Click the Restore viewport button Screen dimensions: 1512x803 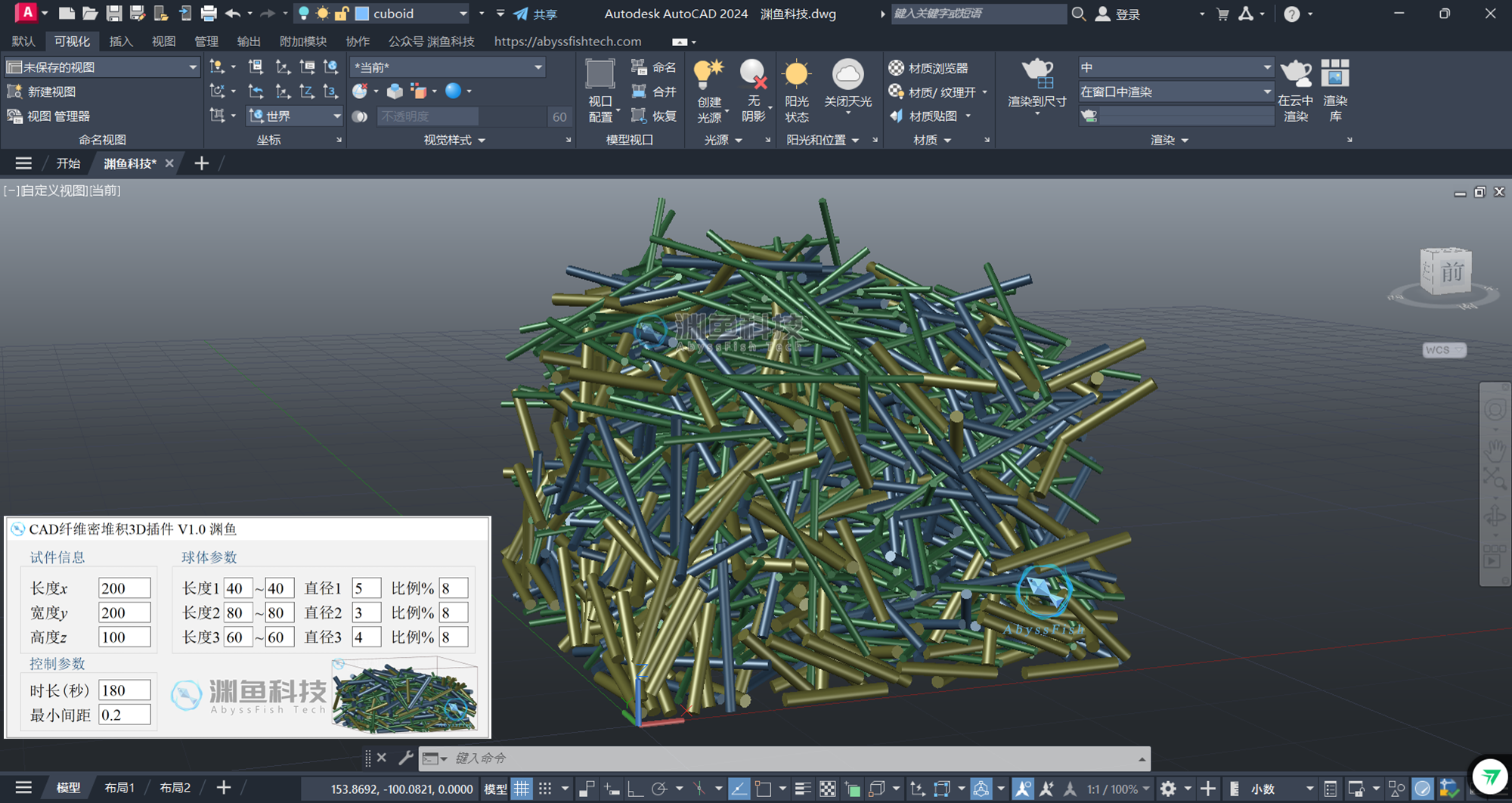coord(654,116)
